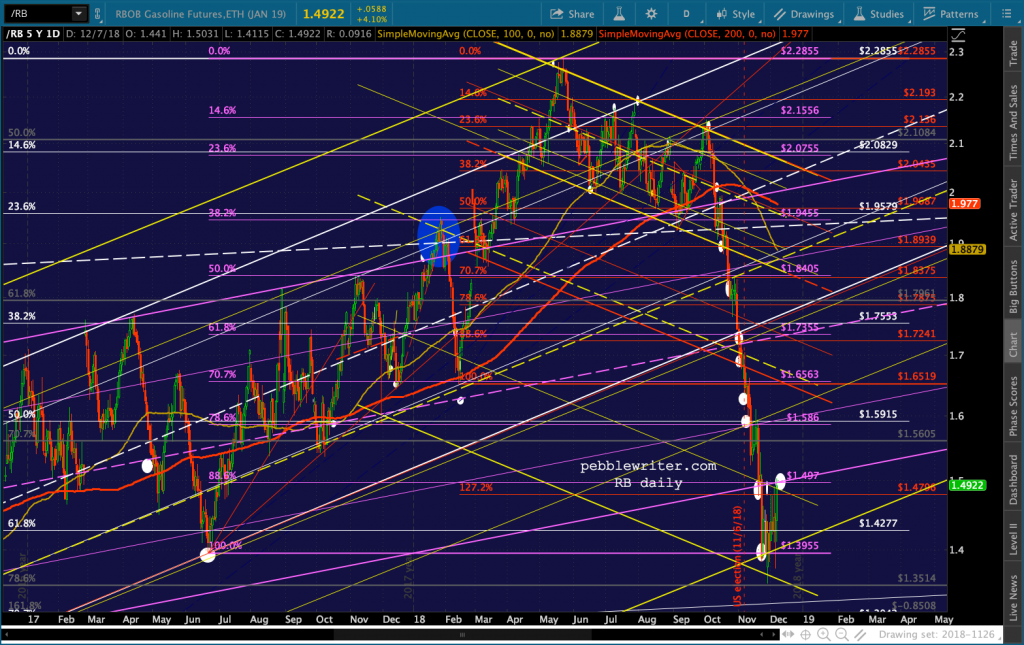The height and width of the screenshot is (645, 1024).
Task: Open the Dashboard sidebar tab
Action: pos(1013,480)
